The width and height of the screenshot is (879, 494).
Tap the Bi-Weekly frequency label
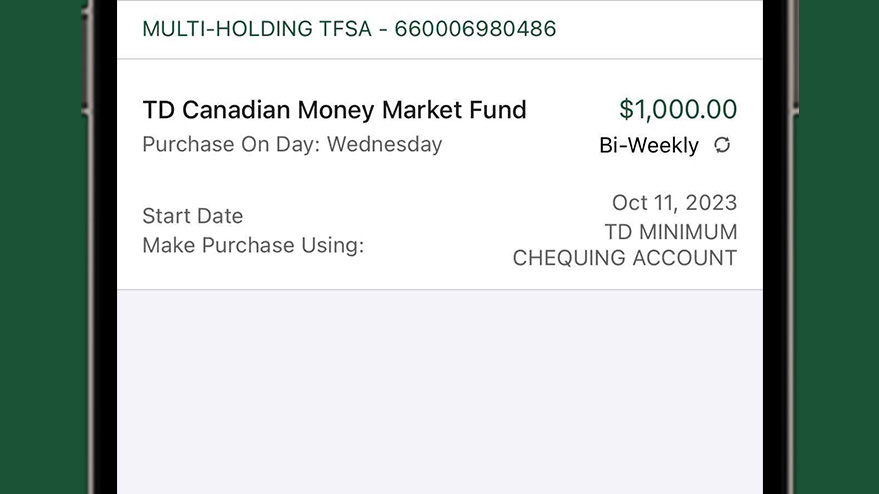tap(649, 146)
